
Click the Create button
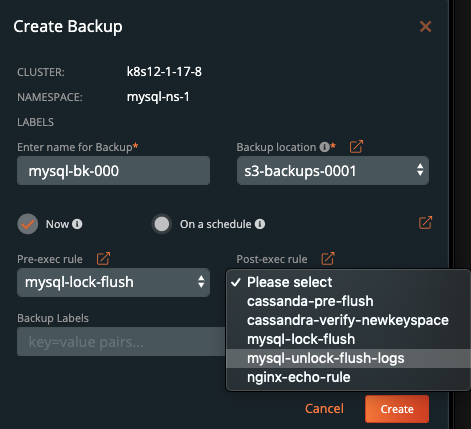[x=397, y=409]
